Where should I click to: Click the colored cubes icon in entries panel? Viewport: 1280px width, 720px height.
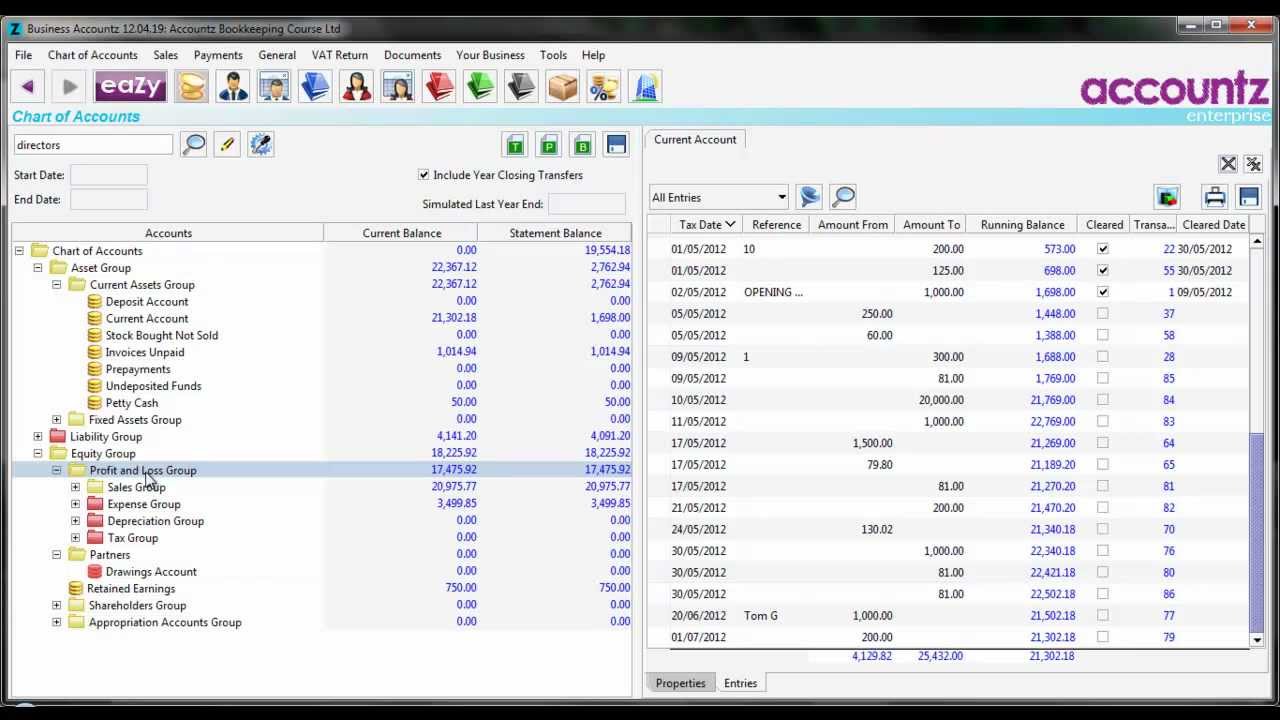(1167, 197)
